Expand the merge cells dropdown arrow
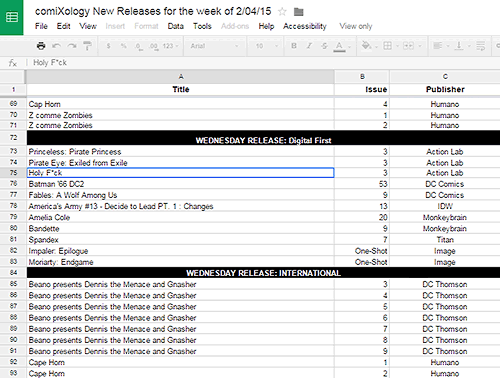This screenshot has width=500, height=378. [420, 46]
